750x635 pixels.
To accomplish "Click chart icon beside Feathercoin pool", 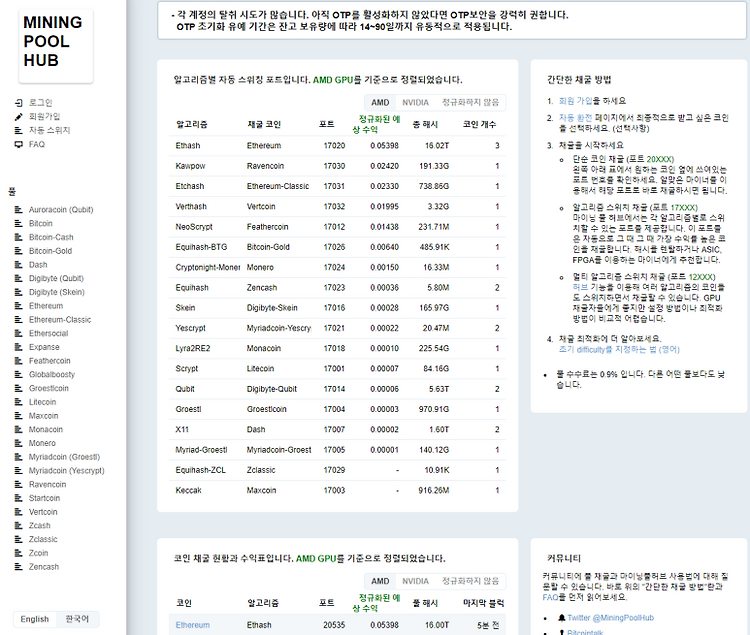I will click(19, 361).
